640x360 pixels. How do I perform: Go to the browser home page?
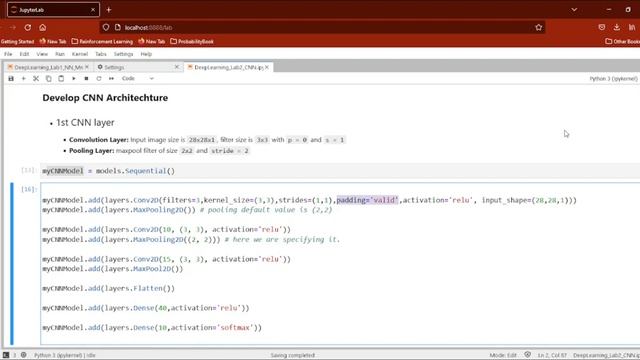click(42, 27)
